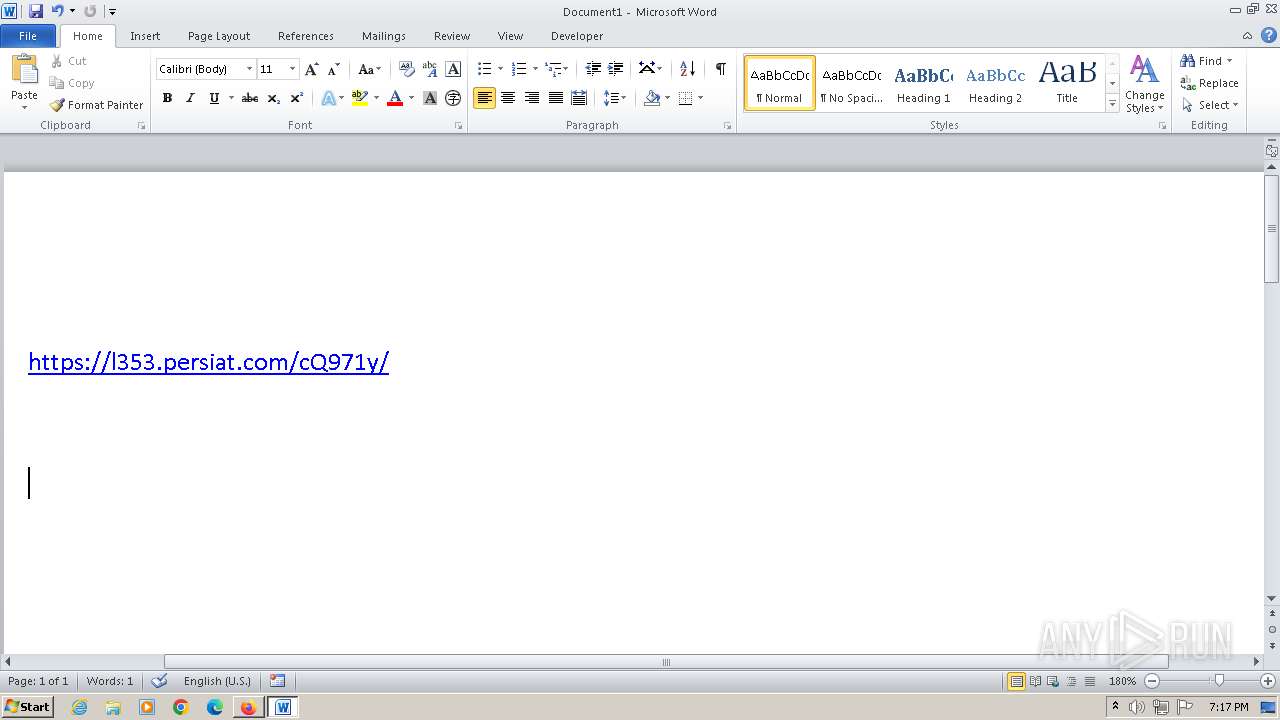Select the Format Painter tool
This screenshot has height=720, width=1280.
96,105
